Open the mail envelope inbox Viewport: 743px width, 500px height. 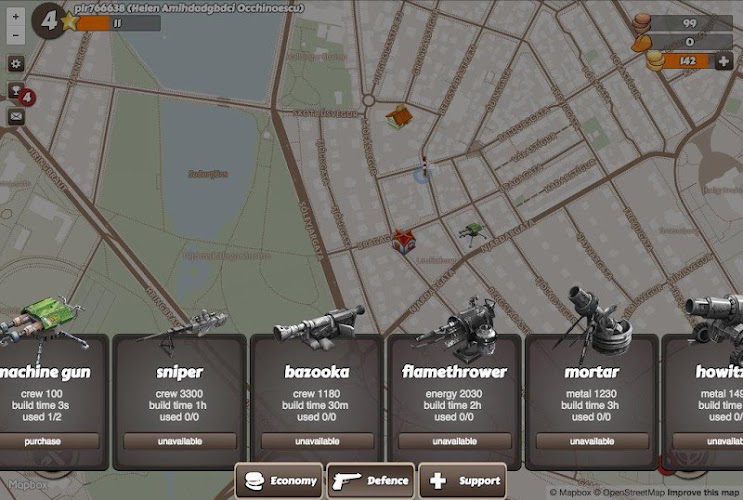[x=16, y=116]
